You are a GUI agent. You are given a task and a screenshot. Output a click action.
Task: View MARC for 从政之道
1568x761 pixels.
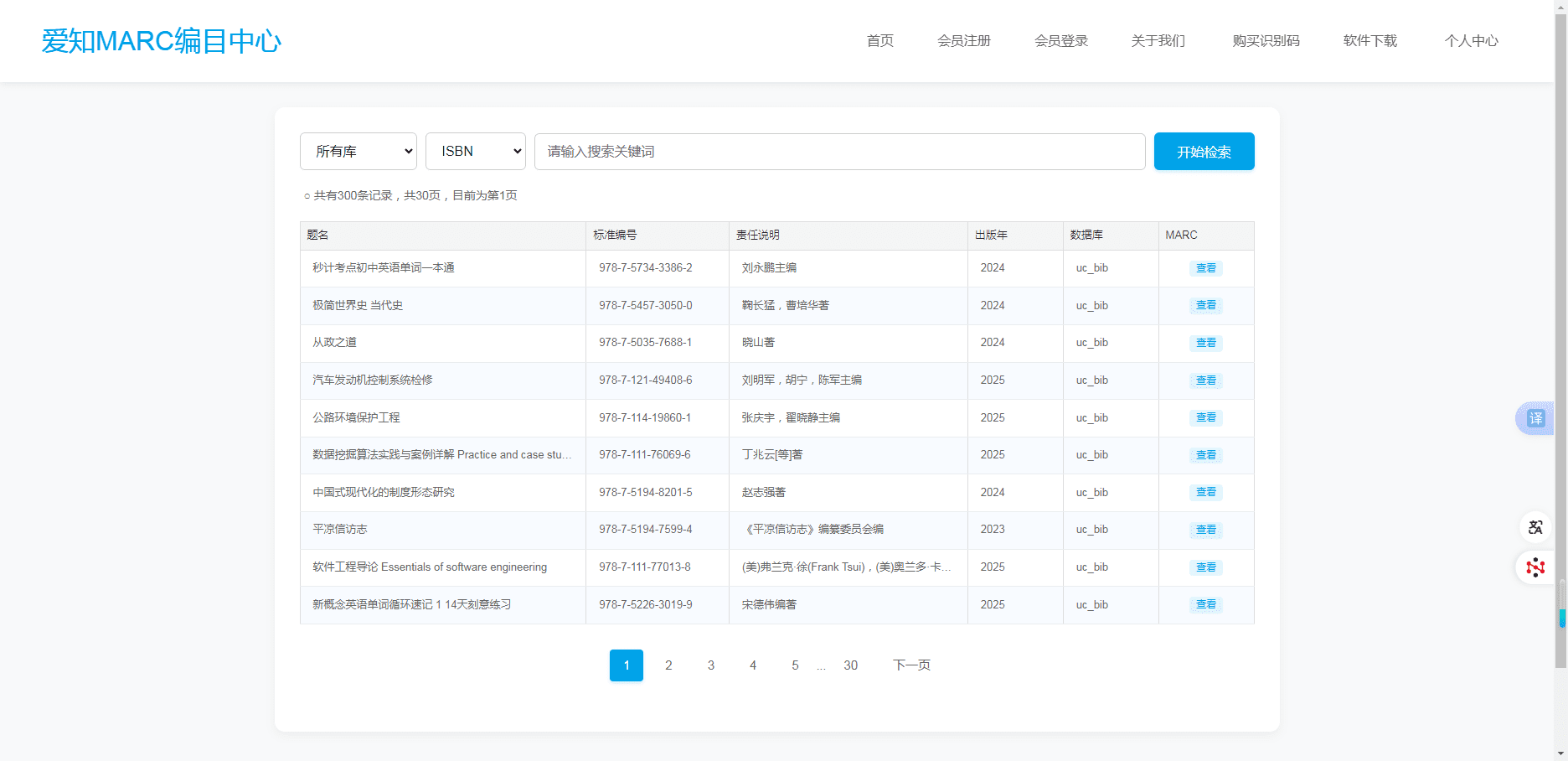coord(1206,343)
